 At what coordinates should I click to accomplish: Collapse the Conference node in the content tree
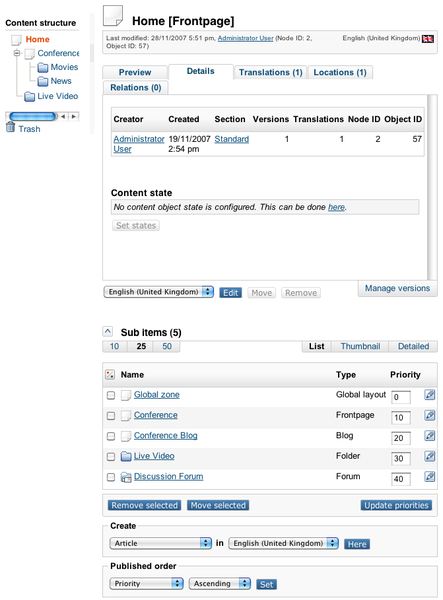pyautogui.click(x=17, y=53)
